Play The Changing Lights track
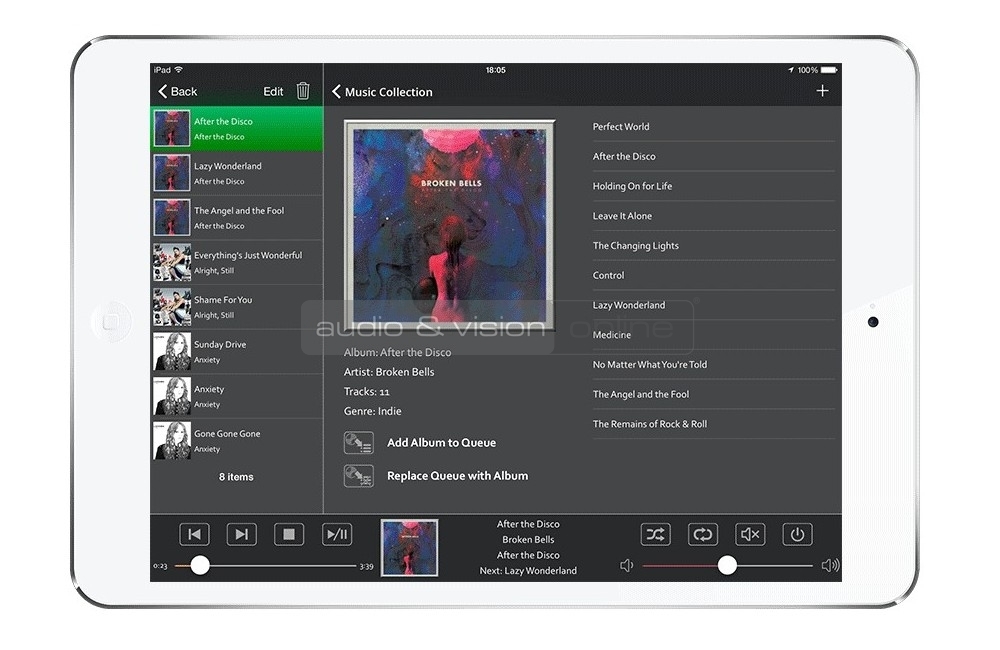 coord(714,246)
